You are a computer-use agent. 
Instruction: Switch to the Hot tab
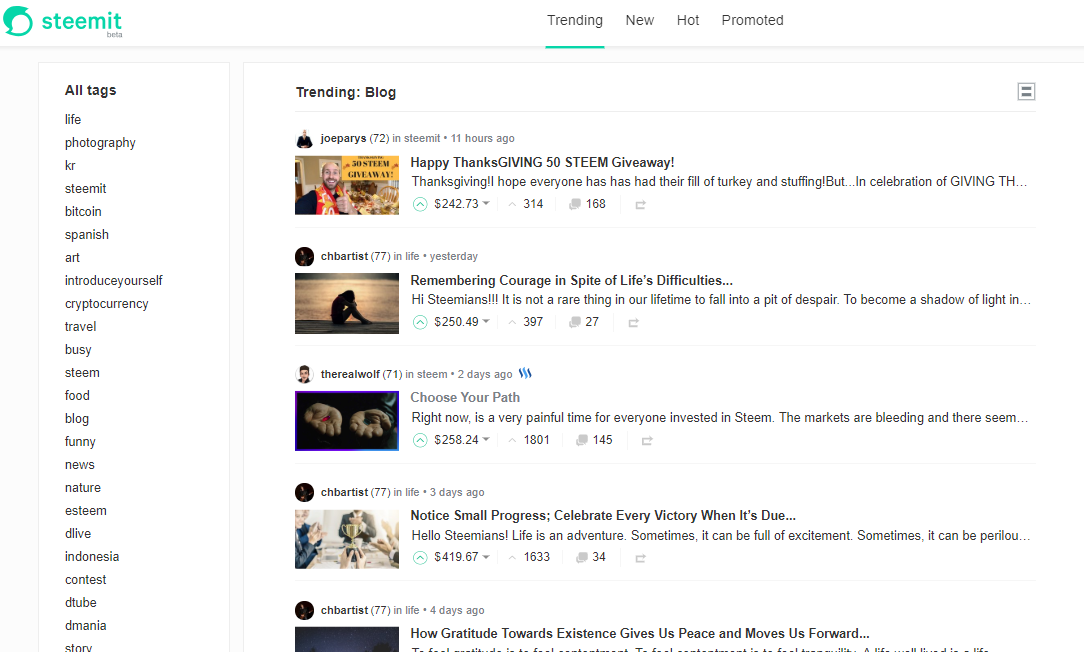[688, 20]
